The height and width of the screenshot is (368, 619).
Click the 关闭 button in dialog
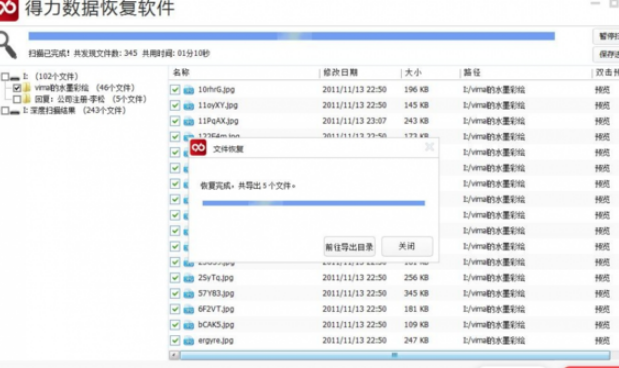coord(407,246)
